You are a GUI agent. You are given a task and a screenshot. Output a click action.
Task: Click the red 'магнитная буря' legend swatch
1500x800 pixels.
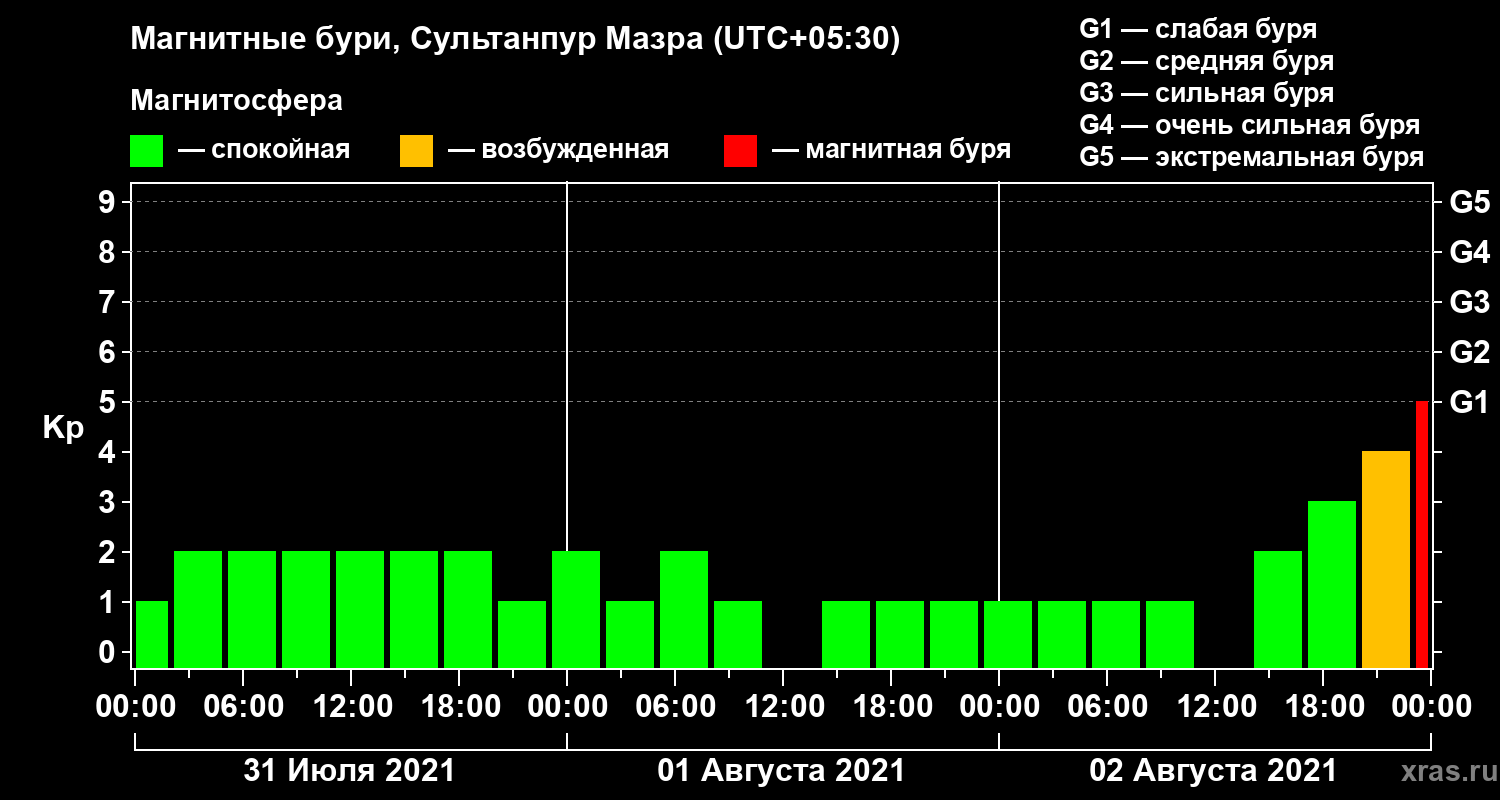(740, 151)
